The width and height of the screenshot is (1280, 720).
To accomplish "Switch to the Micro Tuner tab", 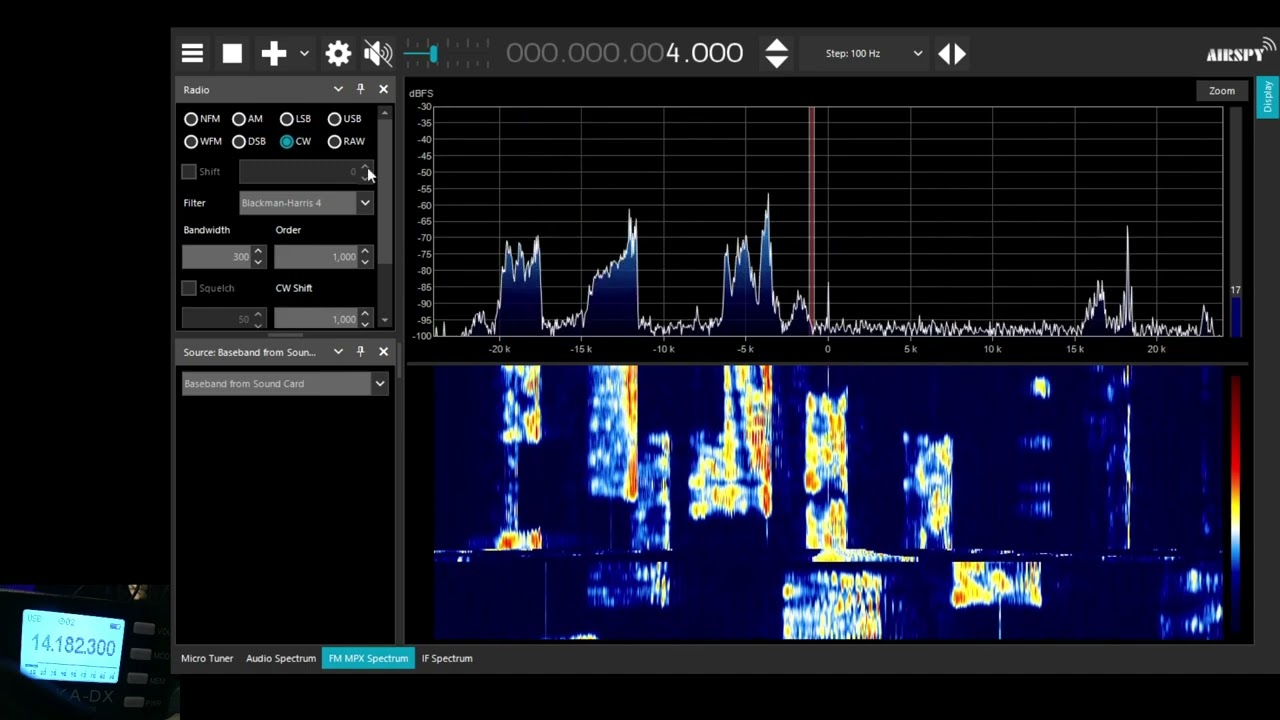I will click(207, 659).
